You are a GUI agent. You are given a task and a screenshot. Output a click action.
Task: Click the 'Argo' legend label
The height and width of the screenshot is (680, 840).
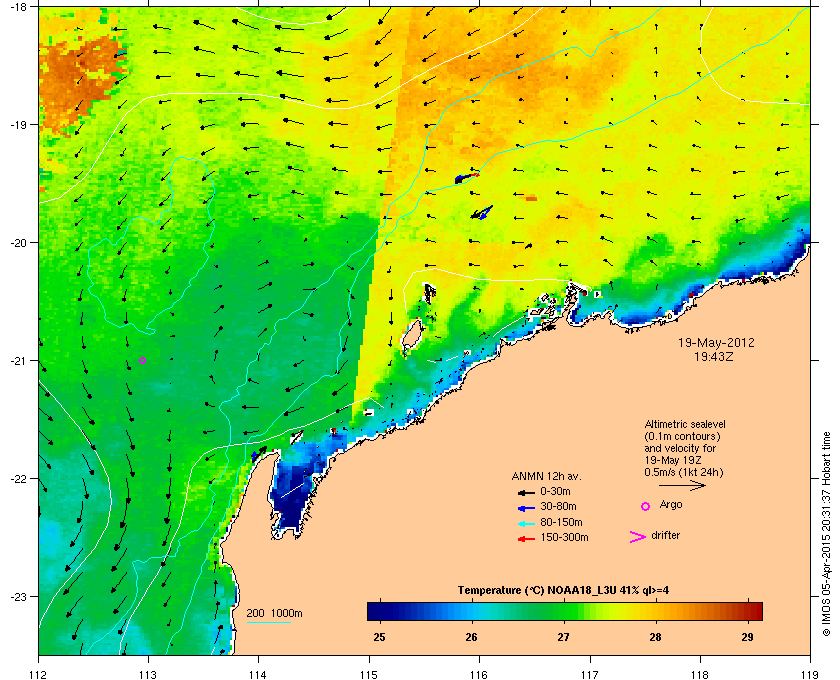coord(671,505)
